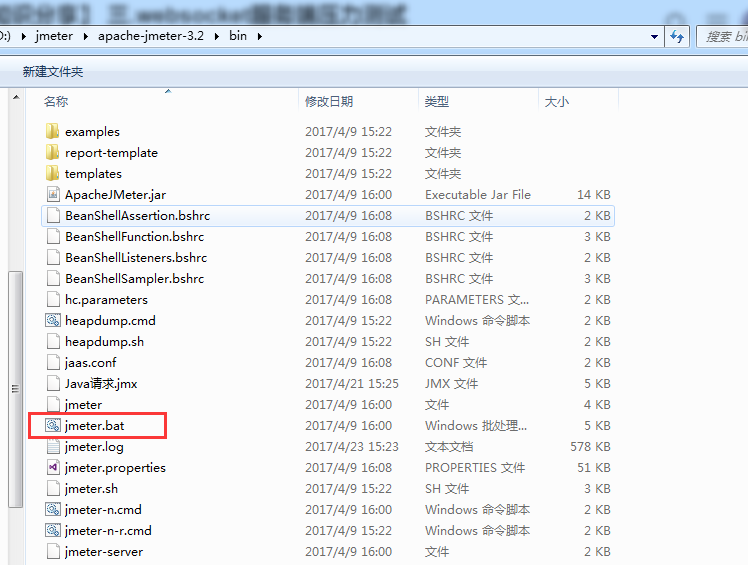The width and height of the screenshot is (748, 565).
Task: Expand the address bar history dropdown
Action: (x=654, y=37)
